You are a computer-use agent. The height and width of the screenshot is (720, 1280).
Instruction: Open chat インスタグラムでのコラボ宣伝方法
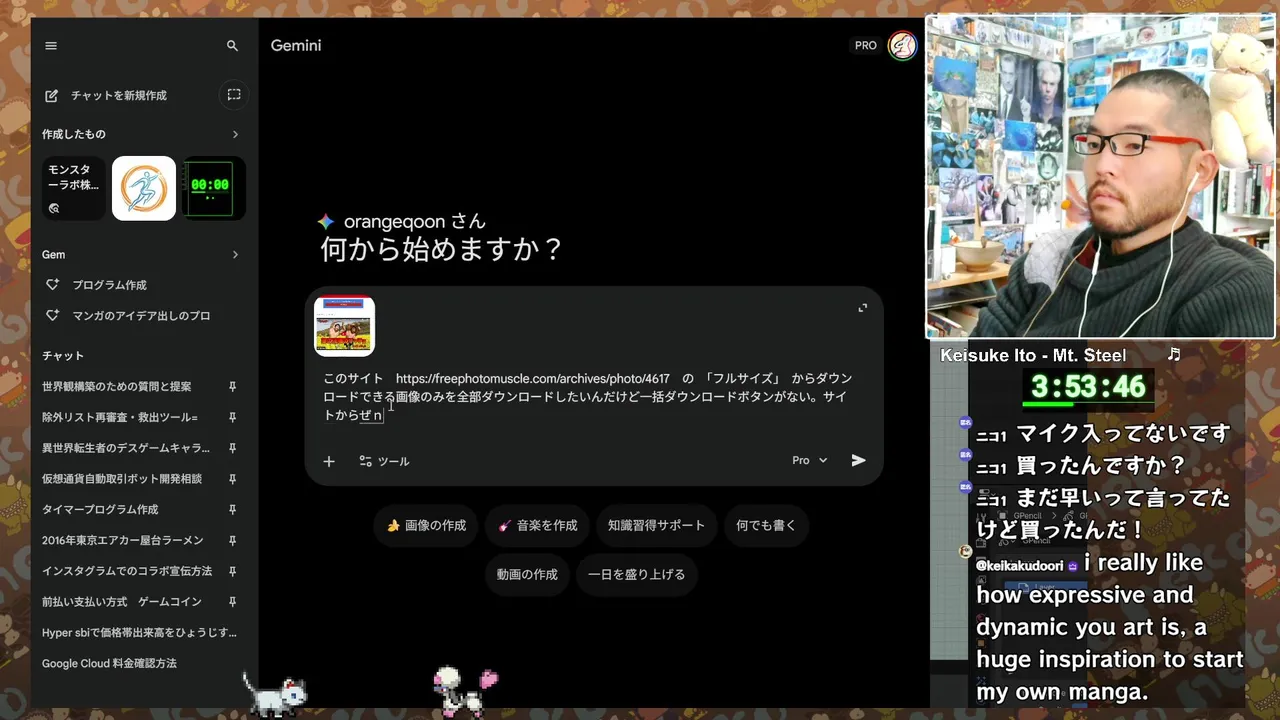coord(128,571)
